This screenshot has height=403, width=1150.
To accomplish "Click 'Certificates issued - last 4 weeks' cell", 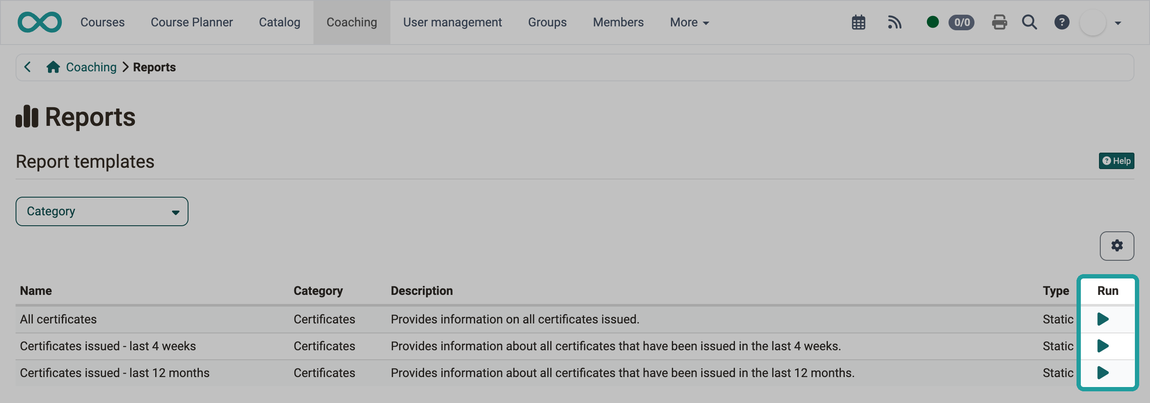I will tap(108, 346).
